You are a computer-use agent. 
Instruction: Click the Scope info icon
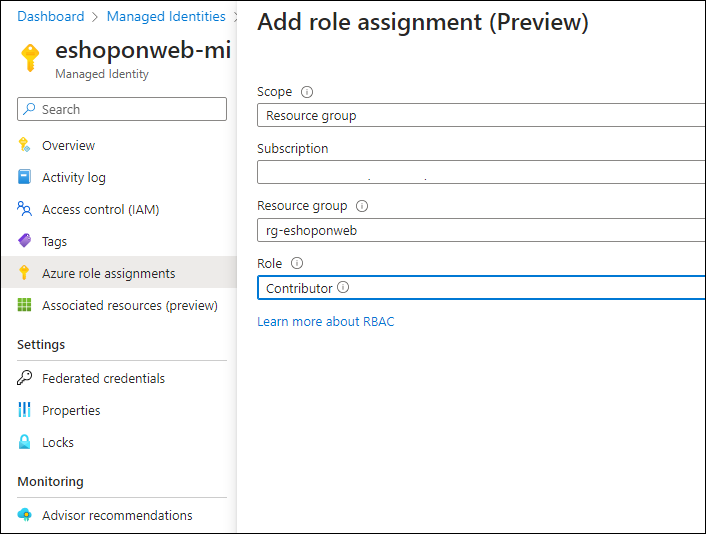point(307,92)
